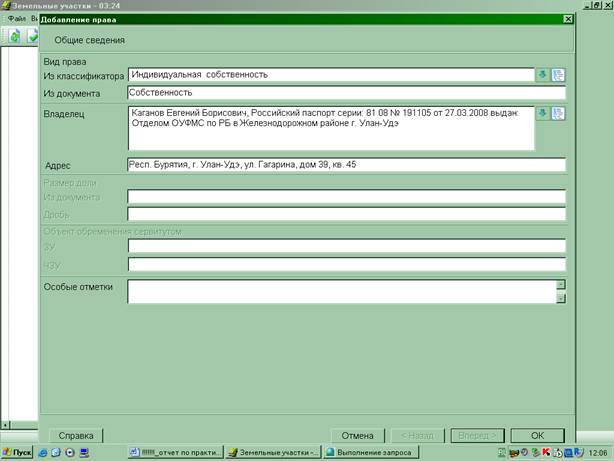Show desktop via quick launch icon
Viewport: 614px width, 461px height.
[84, 453]
